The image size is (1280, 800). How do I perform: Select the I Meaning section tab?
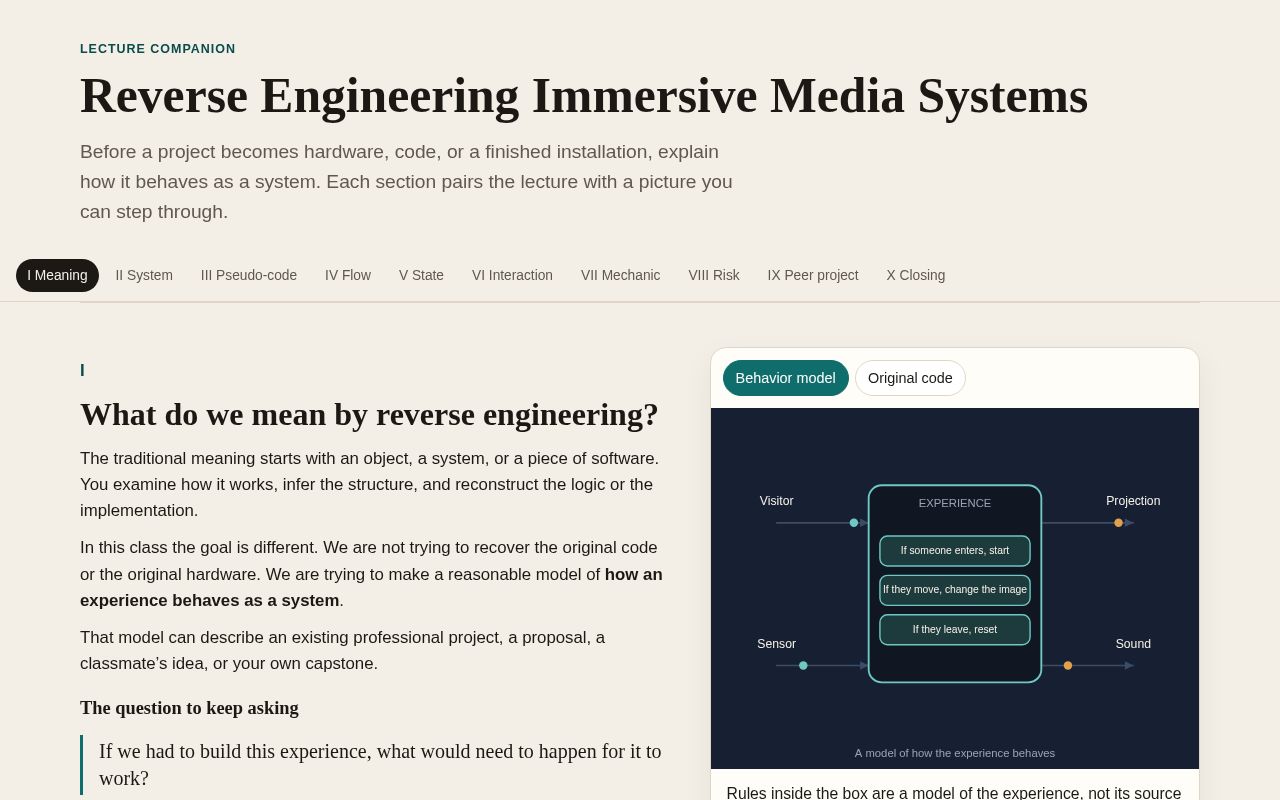(57, 275)
